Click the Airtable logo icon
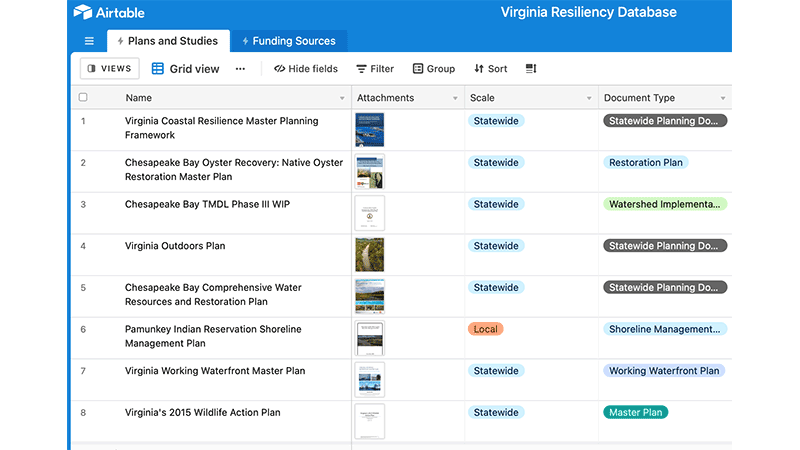The width and height of the screenshot is (800, 450). (x=84, y=13)
